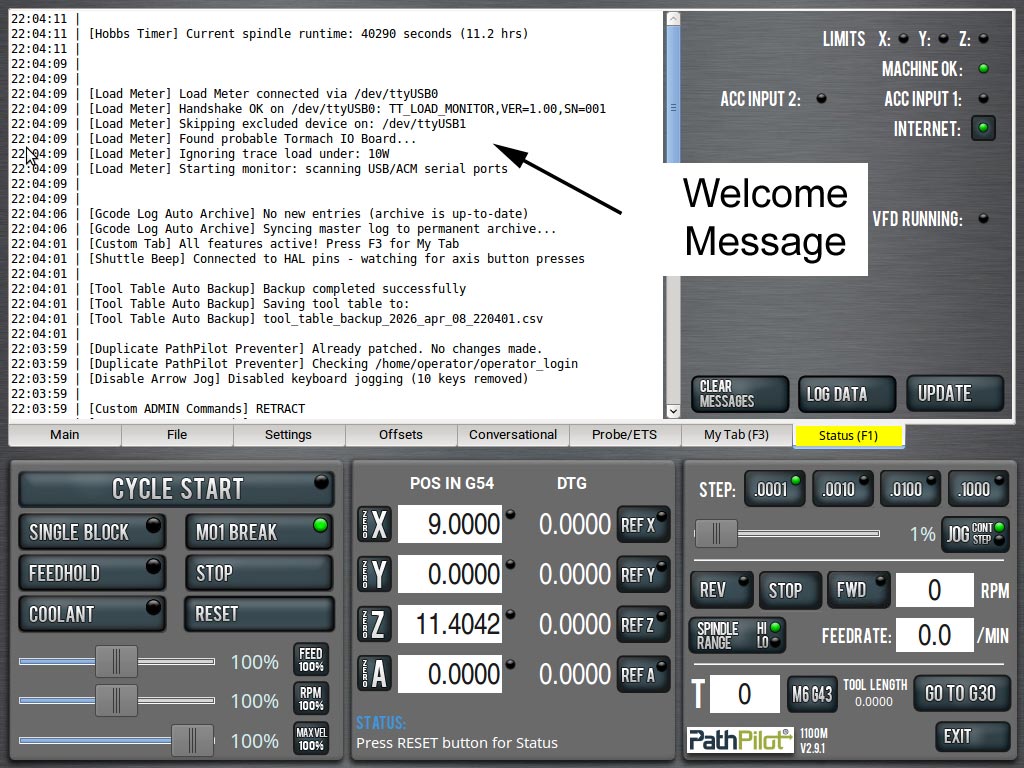Toggle spindle range hi/lo
1024x768 pixels.
tap(736, 635)
